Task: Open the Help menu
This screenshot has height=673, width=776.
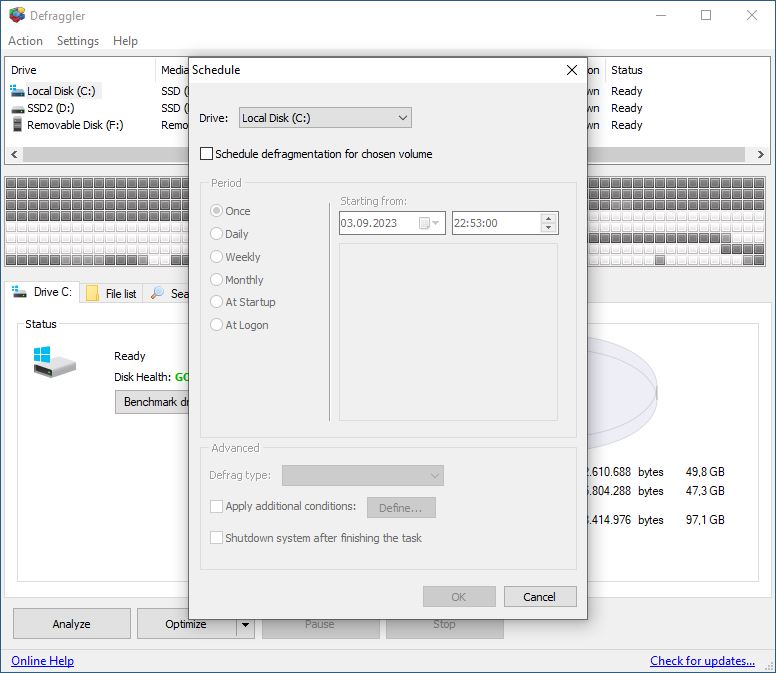Action: point(125,41)
